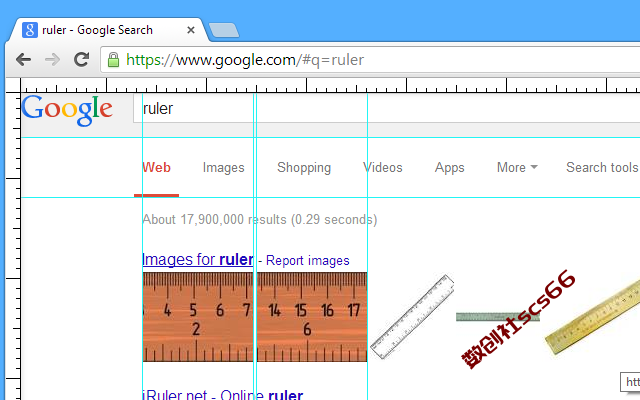640x400 pixels.
Task: Switch to the Videos search tab
Action: (x=383, y=167)
